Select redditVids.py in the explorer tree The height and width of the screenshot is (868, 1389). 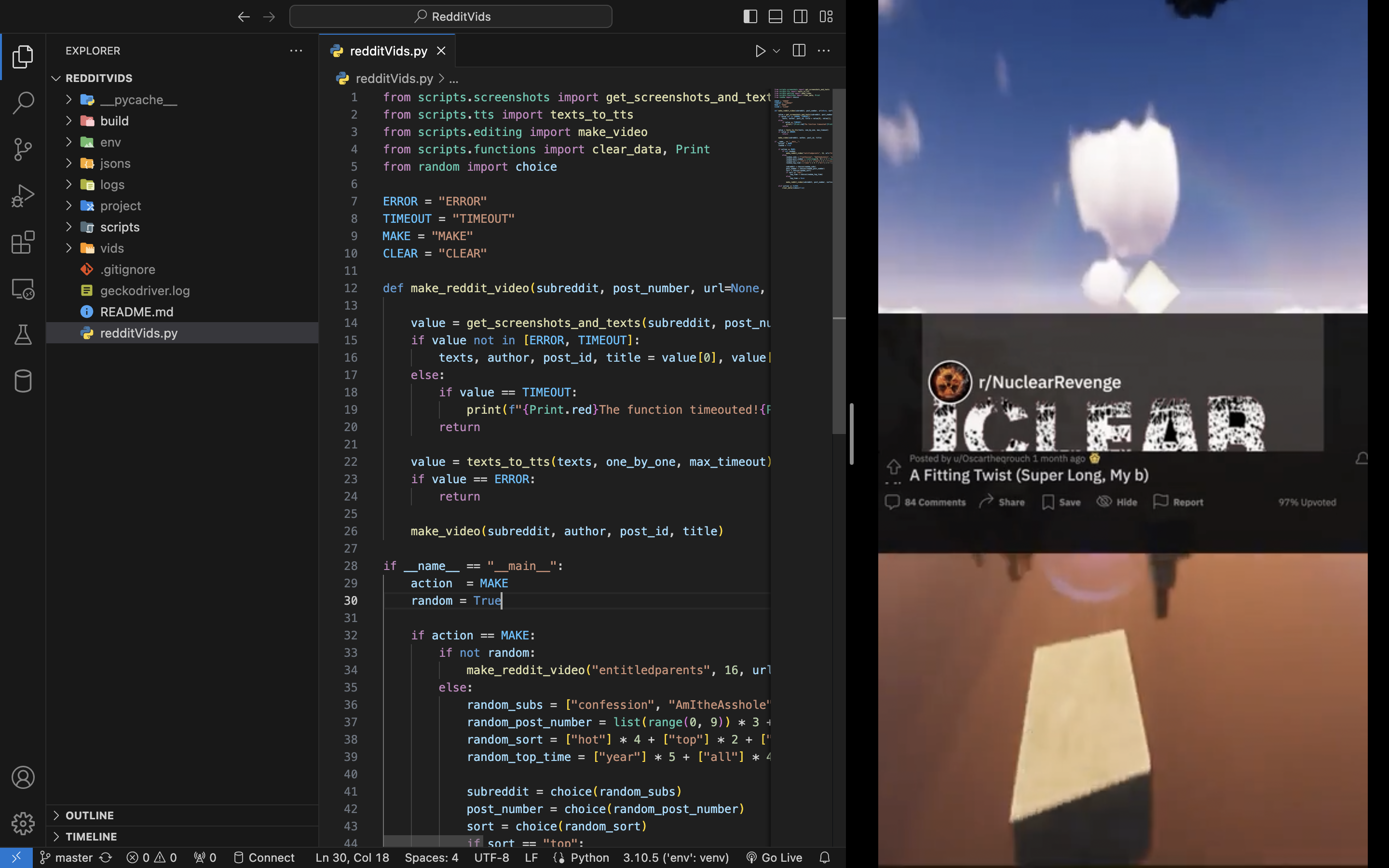182,333
